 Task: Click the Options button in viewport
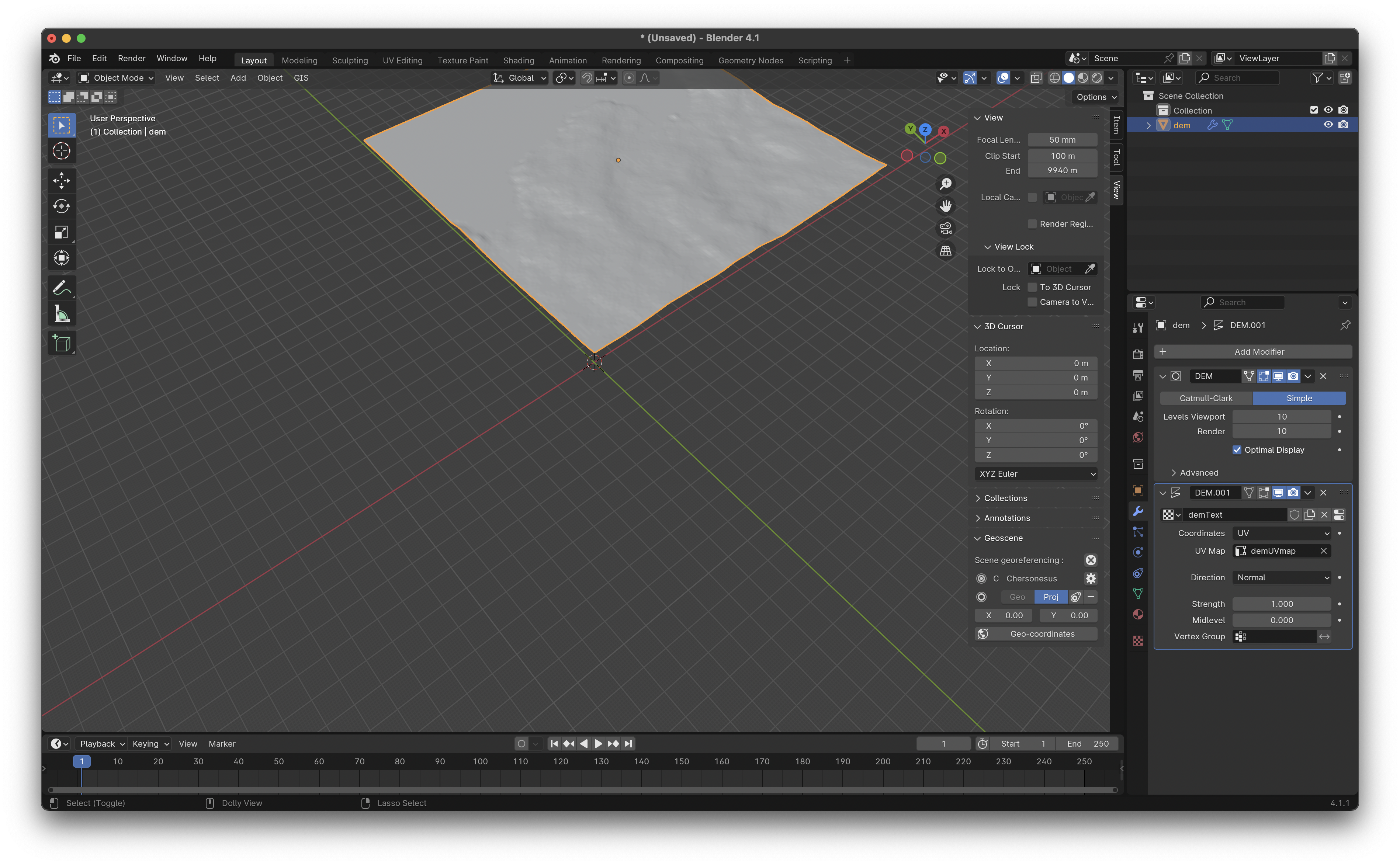click(1096, 97)
